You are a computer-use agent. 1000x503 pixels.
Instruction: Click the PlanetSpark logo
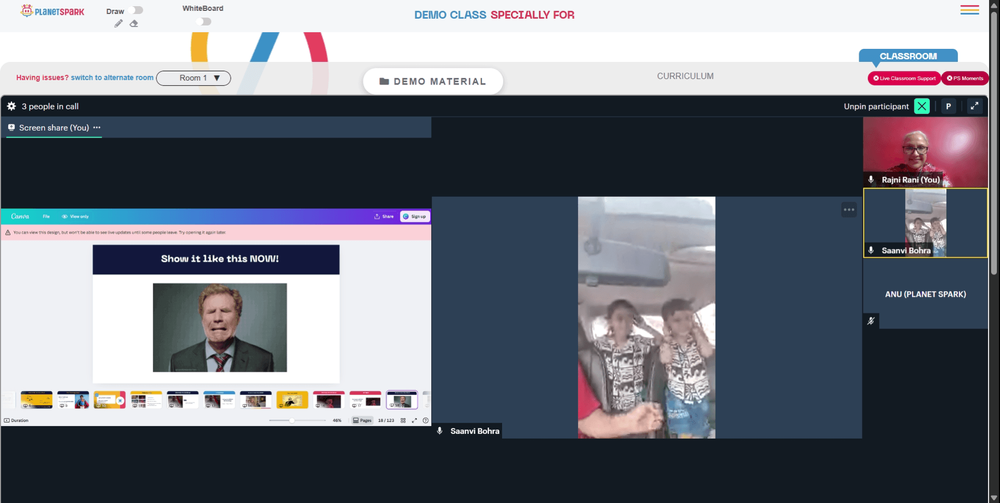52,11
